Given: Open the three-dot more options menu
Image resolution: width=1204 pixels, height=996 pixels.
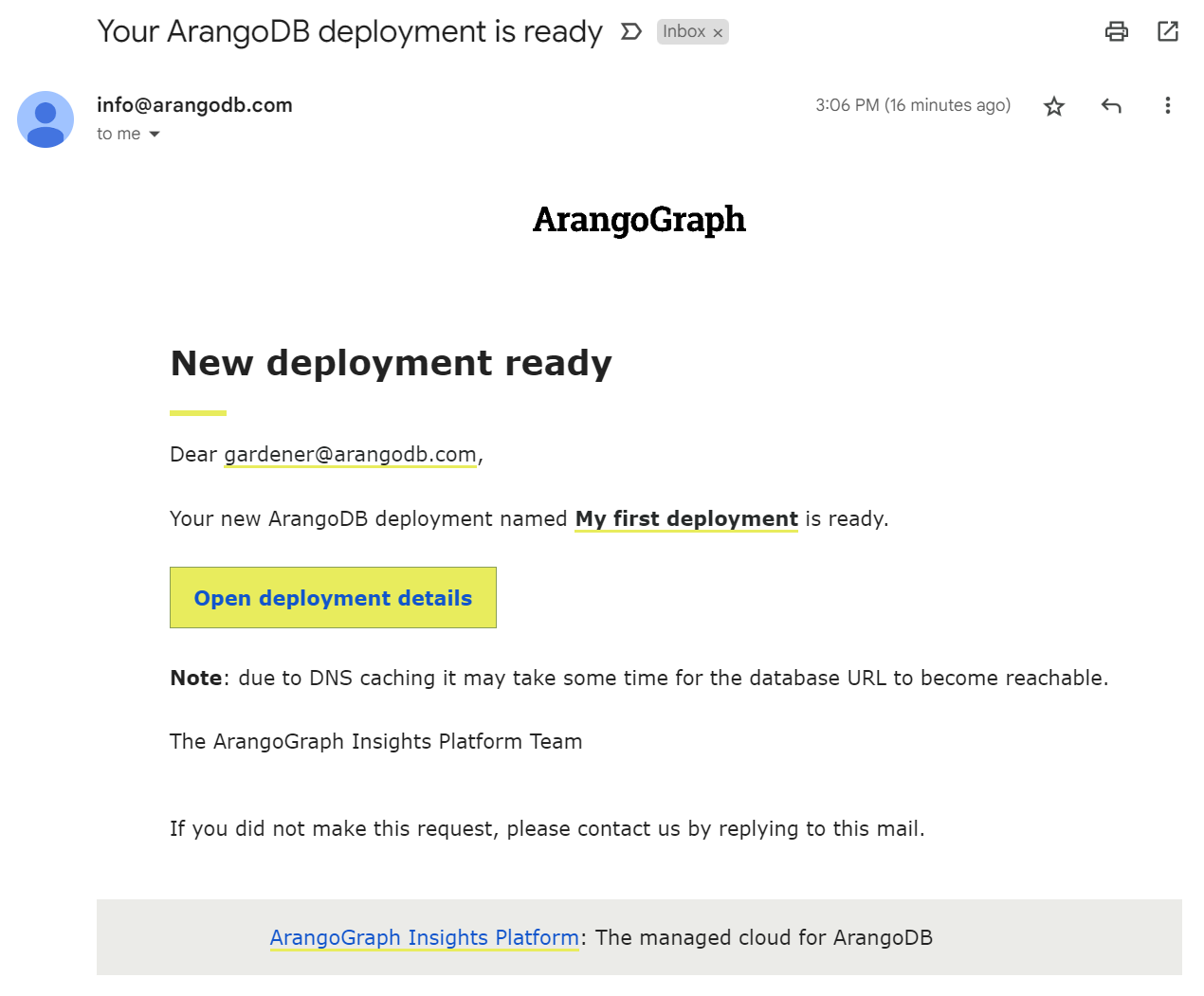Looking at the screenshot, I should [1167, 105].
